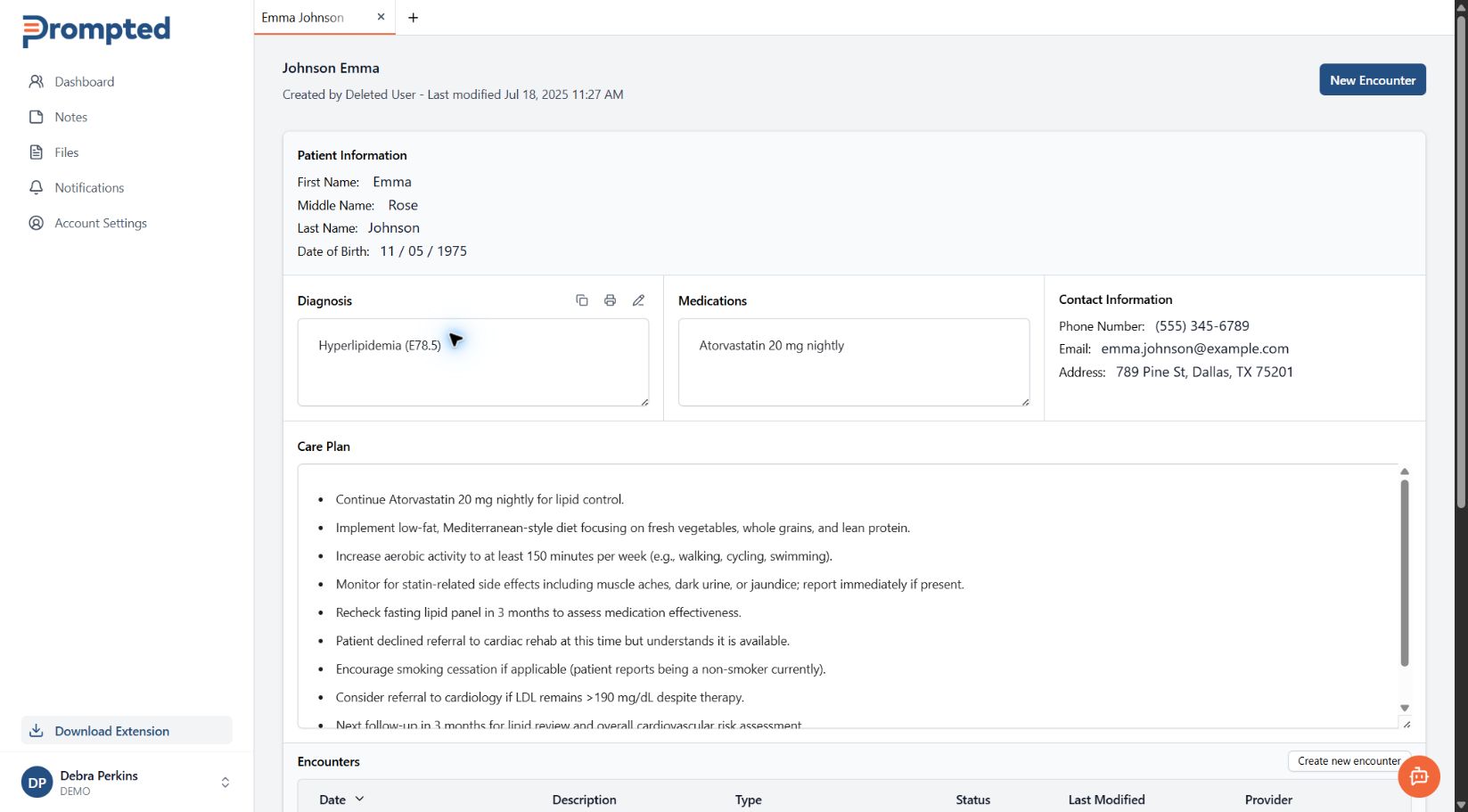Click the Description column header
Screen dimensions: 1468x812
[584, 800]
